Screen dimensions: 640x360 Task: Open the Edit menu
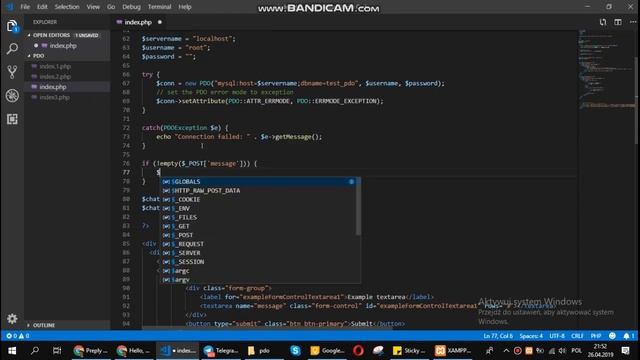(x=42, y=7)
